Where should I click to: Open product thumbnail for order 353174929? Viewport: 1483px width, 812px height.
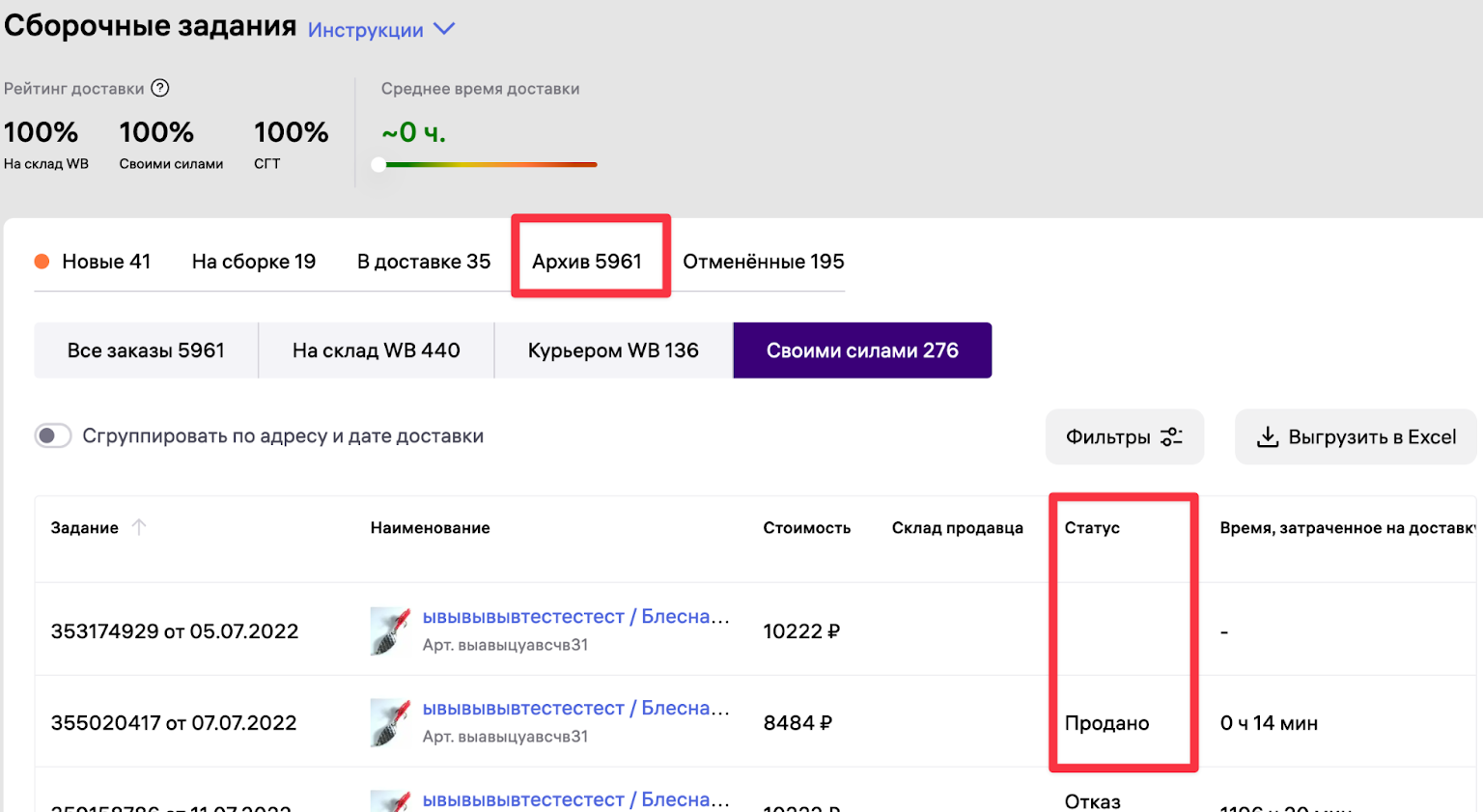pos(391,630)
